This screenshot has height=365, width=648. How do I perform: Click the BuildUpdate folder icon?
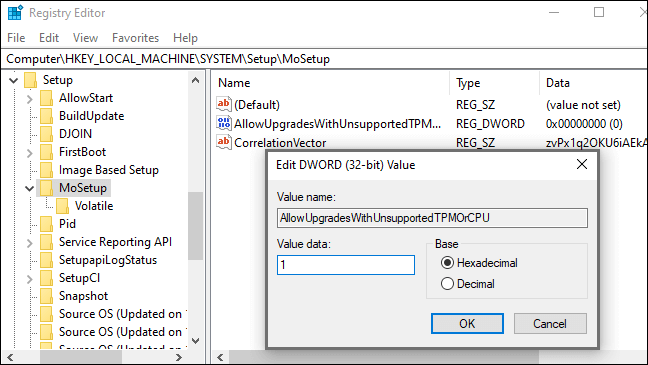pos(46,116)
